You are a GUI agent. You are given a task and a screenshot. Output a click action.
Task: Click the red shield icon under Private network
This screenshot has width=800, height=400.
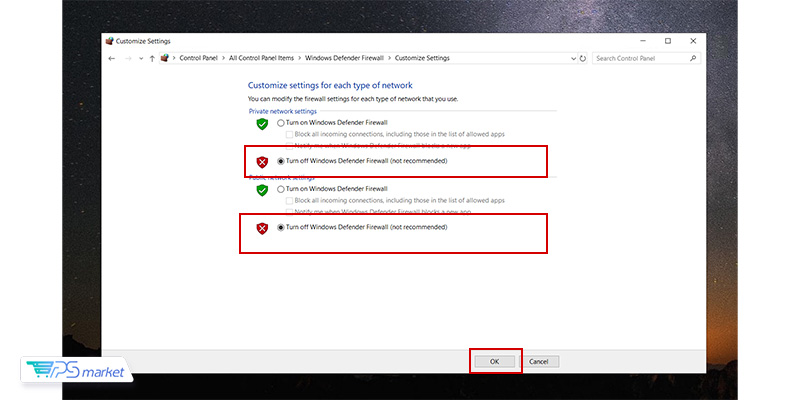click(262, 162)
